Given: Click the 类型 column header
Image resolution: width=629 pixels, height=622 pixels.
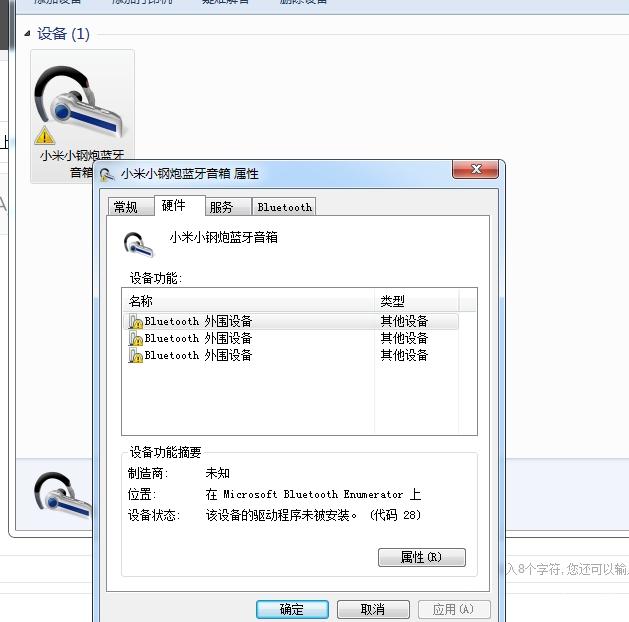Looking at the screenshot, I should [416, 301].
